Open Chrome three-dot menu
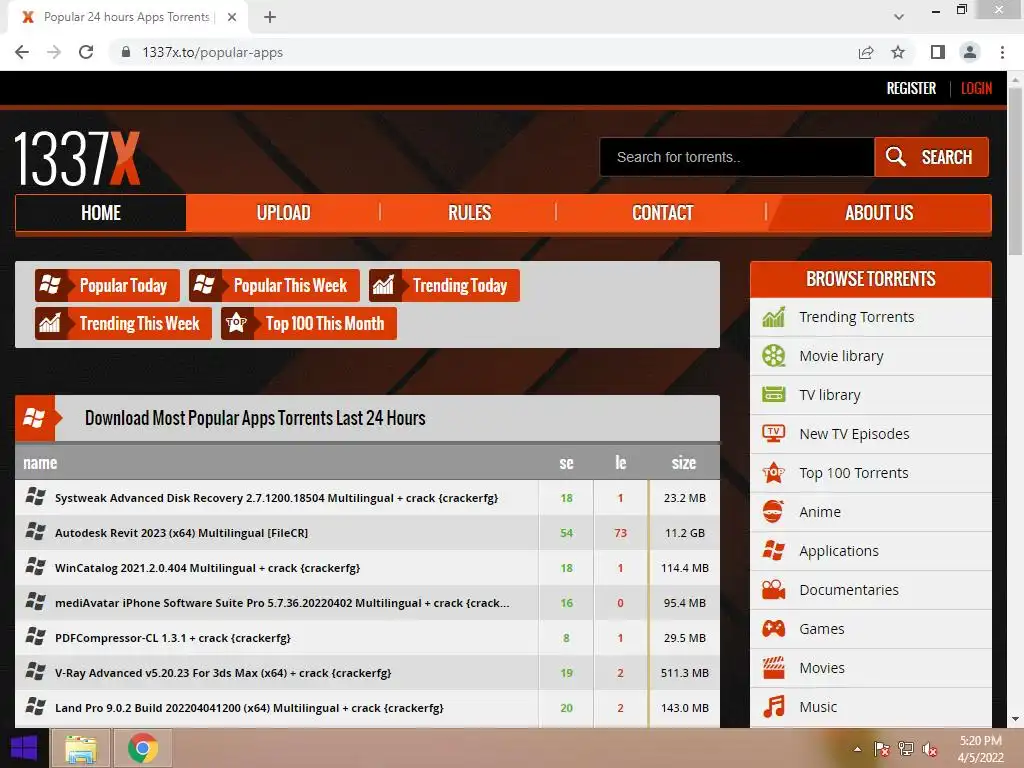Image resolution: width=1024 pixels, height=768 pixels. pos(1002,52)
